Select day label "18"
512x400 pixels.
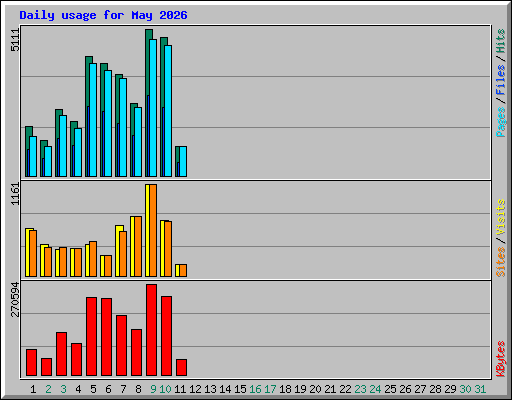pyautogui.click(x=285, y=389)
